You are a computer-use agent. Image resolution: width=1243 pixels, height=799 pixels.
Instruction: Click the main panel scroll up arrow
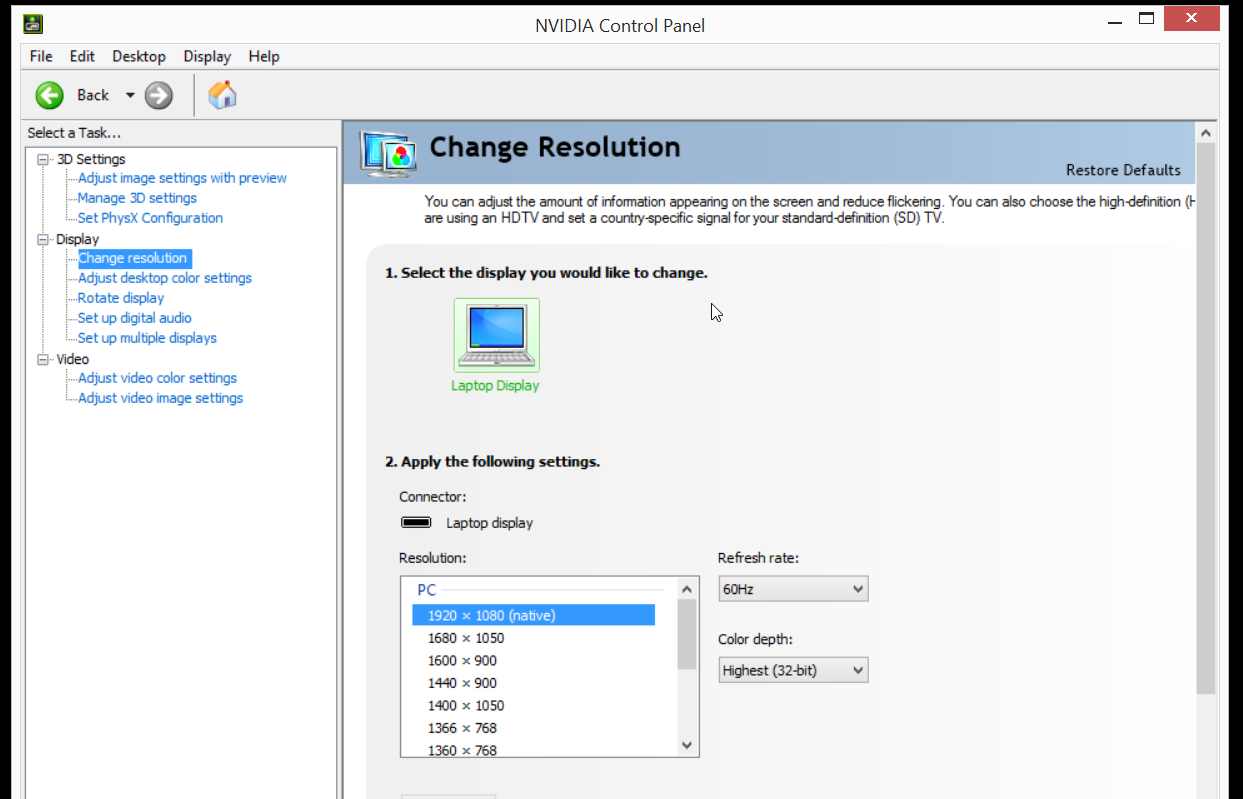1206,132
